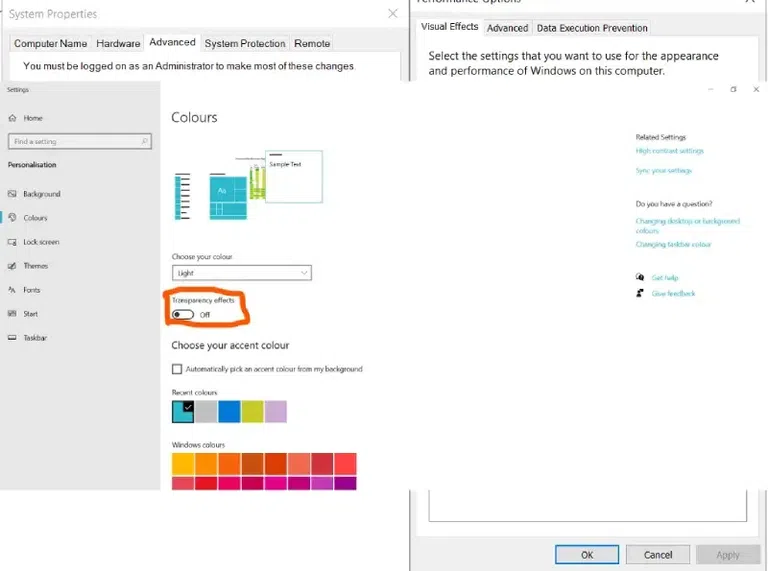This screenshot has height=571, width=768.
Task: Pick the purple Windows colour ending second row
Action: click(345, 483)
